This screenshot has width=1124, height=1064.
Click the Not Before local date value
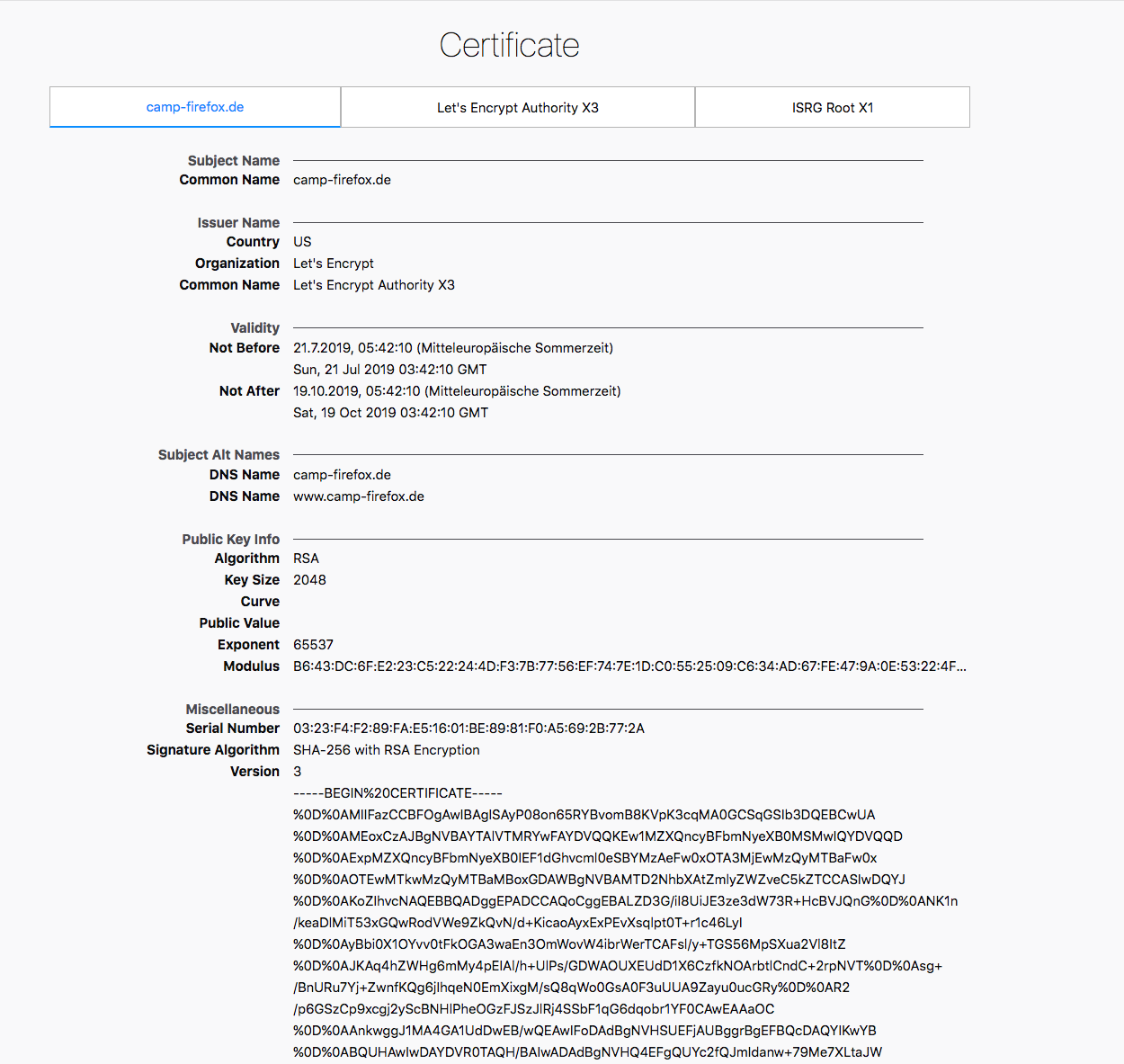(x=452, y=348)
